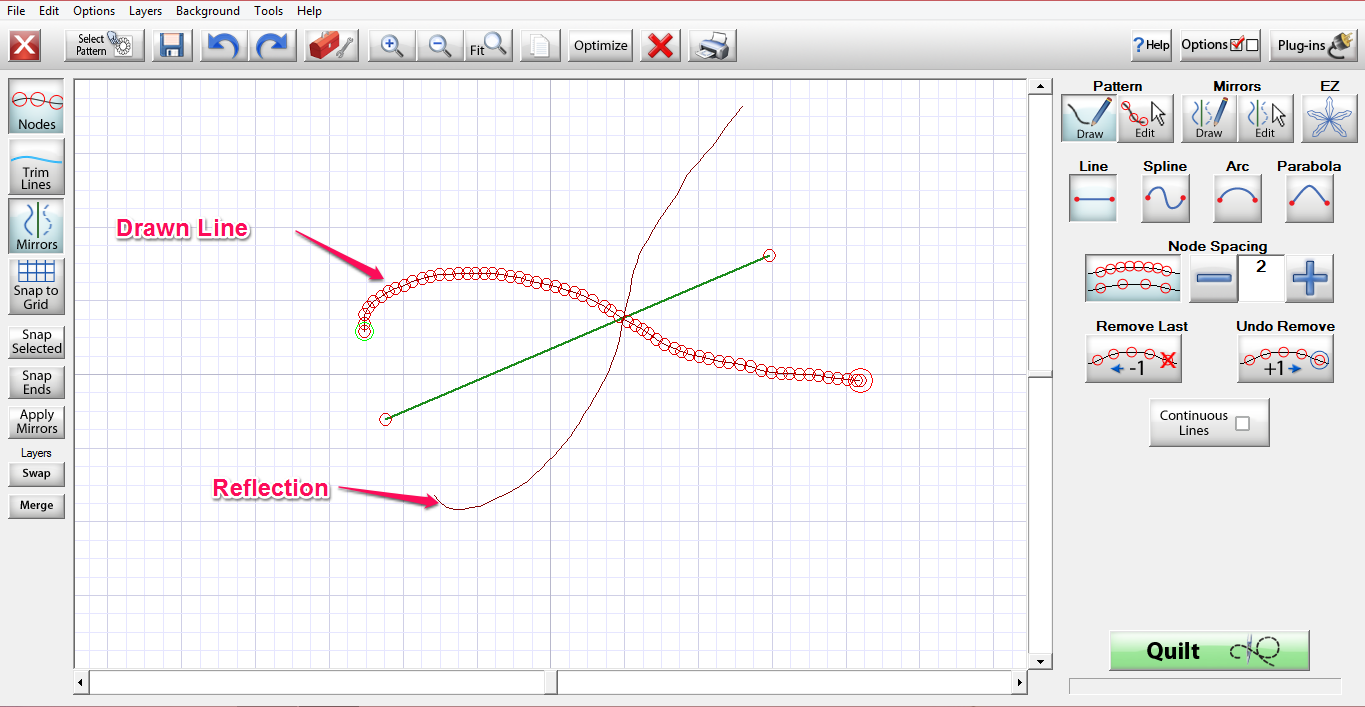
Task: Open the EZ star pattern tool
Action: [1329, 119]
